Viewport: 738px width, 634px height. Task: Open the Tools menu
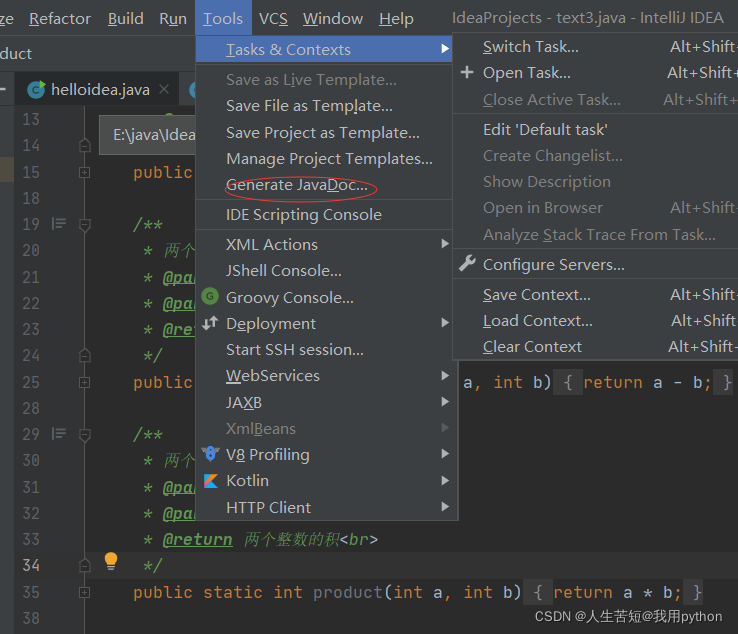[223, 18]
